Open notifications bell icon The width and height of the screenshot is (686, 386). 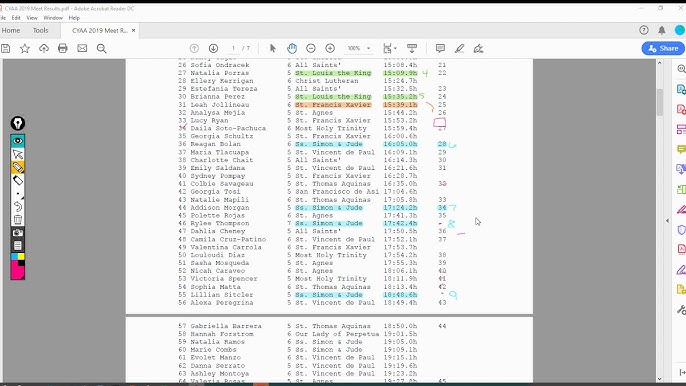click(x=662, y=30)
